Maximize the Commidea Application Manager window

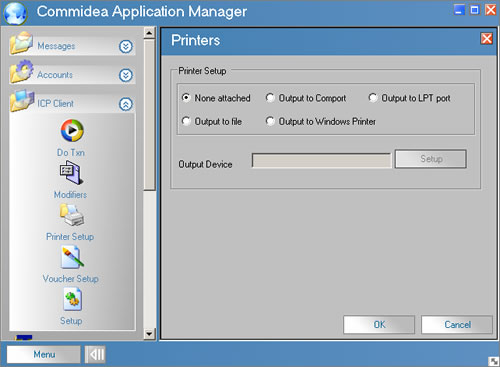(x=475, y=10)
